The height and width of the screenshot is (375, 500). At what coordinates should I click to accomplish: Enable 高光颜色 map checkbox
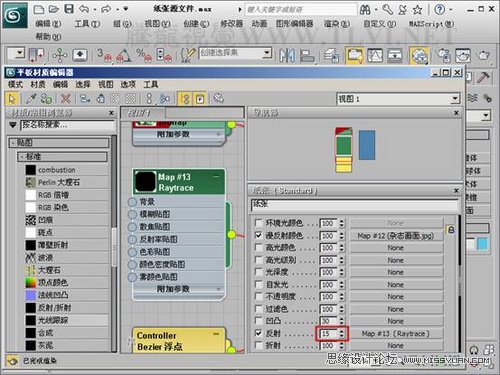(258, 247)
